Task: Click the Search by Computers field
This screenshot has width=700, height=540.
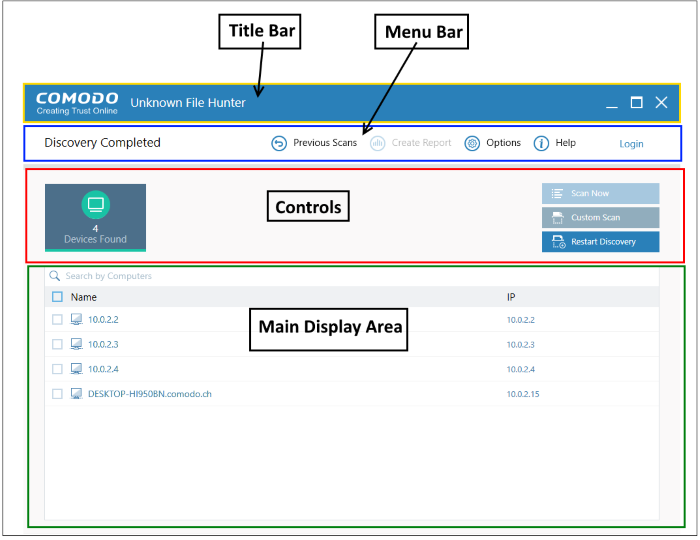Action: click(352, 276)
